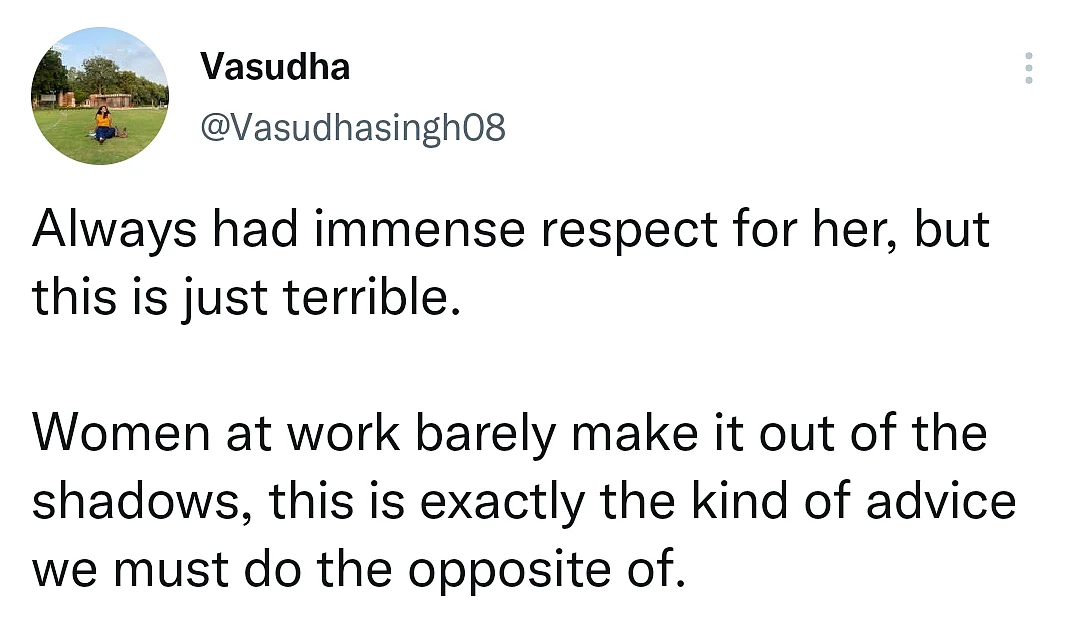Click the word 'immense' in the tweet
Image resolution: width=1080 pixels, height=629 pixels.
click(419, 229)
